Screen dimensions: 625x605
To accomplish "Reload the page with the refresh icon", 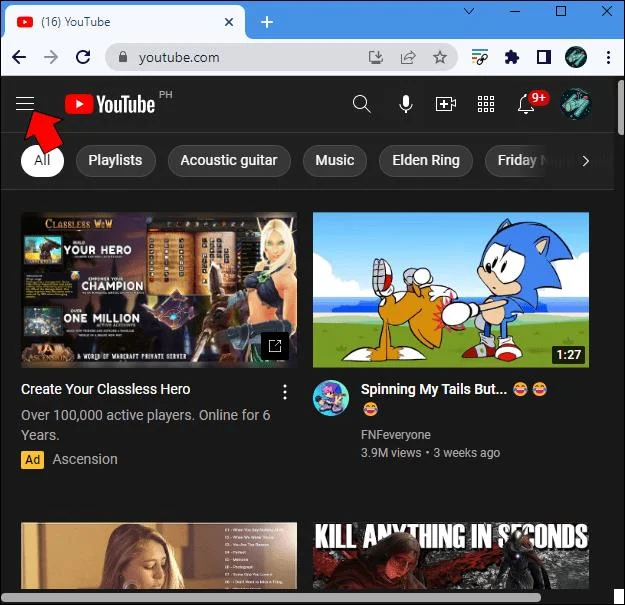I will (83, 57).
